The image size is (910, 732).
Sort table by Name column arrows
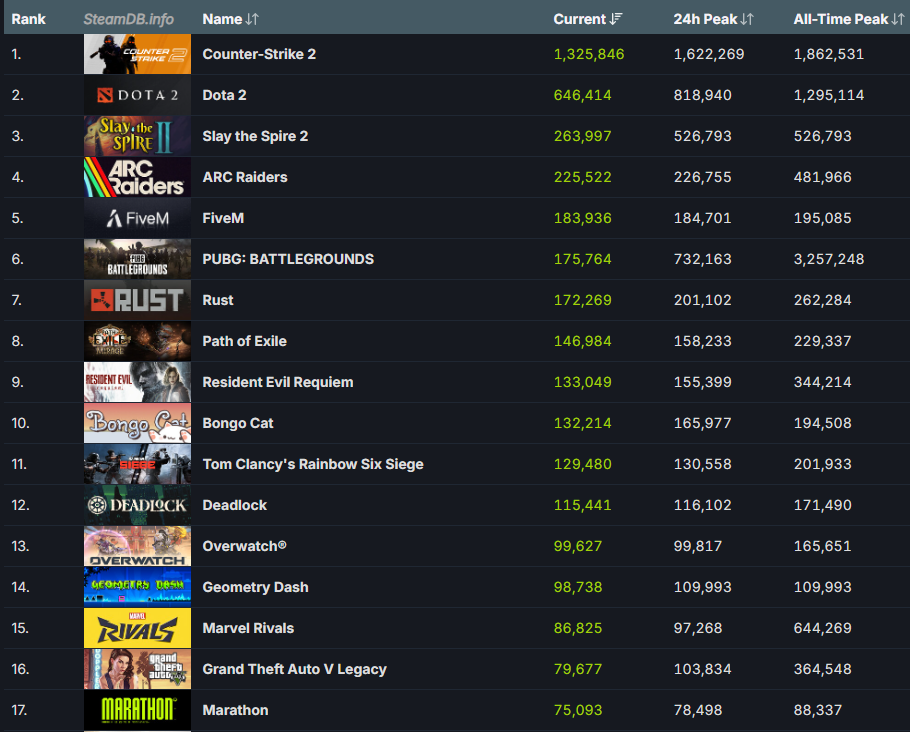tap(252, 19)
